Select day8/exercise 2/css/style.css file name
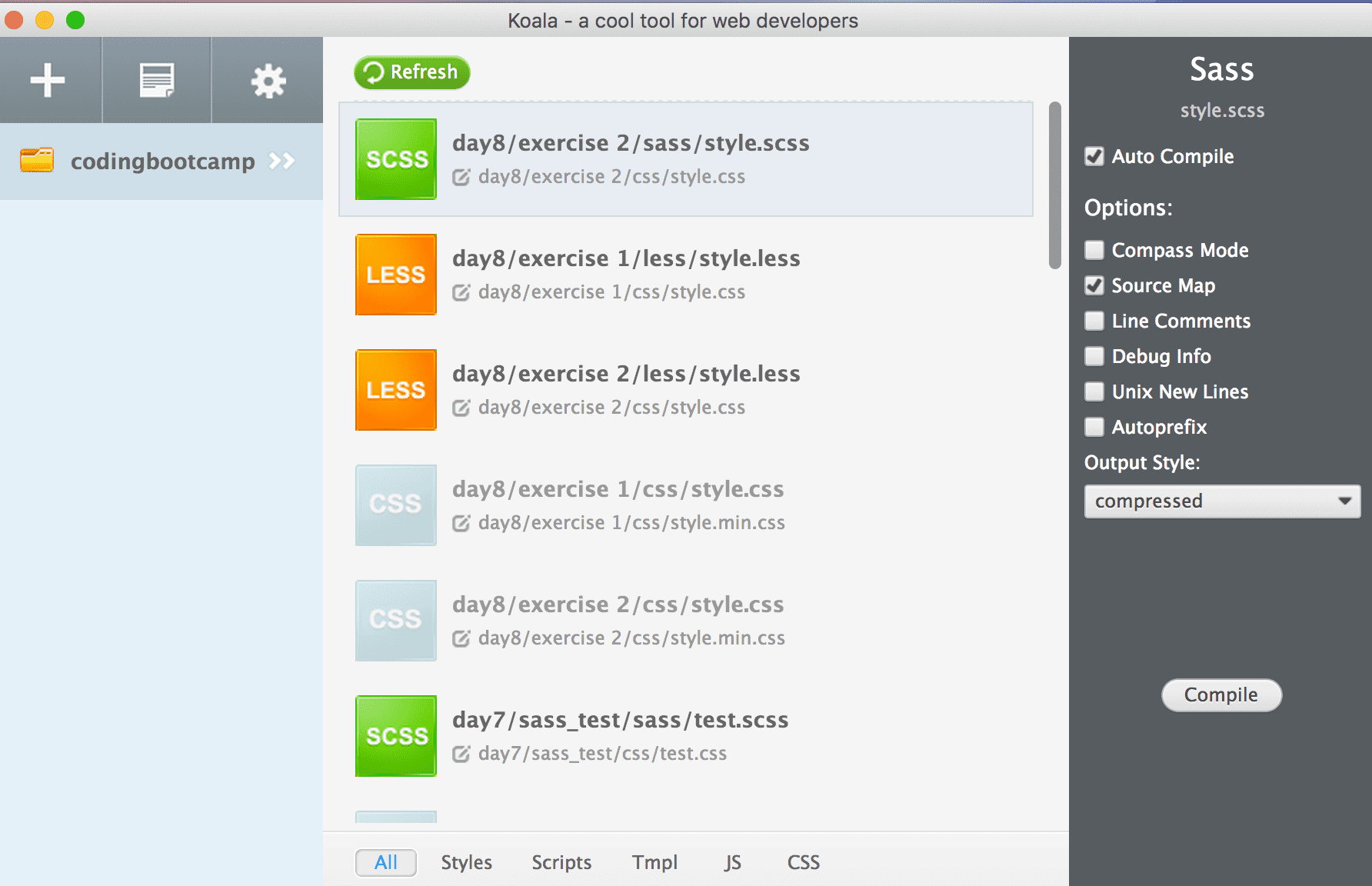Viewport: 1372px width, 886px height. (618, 605)
